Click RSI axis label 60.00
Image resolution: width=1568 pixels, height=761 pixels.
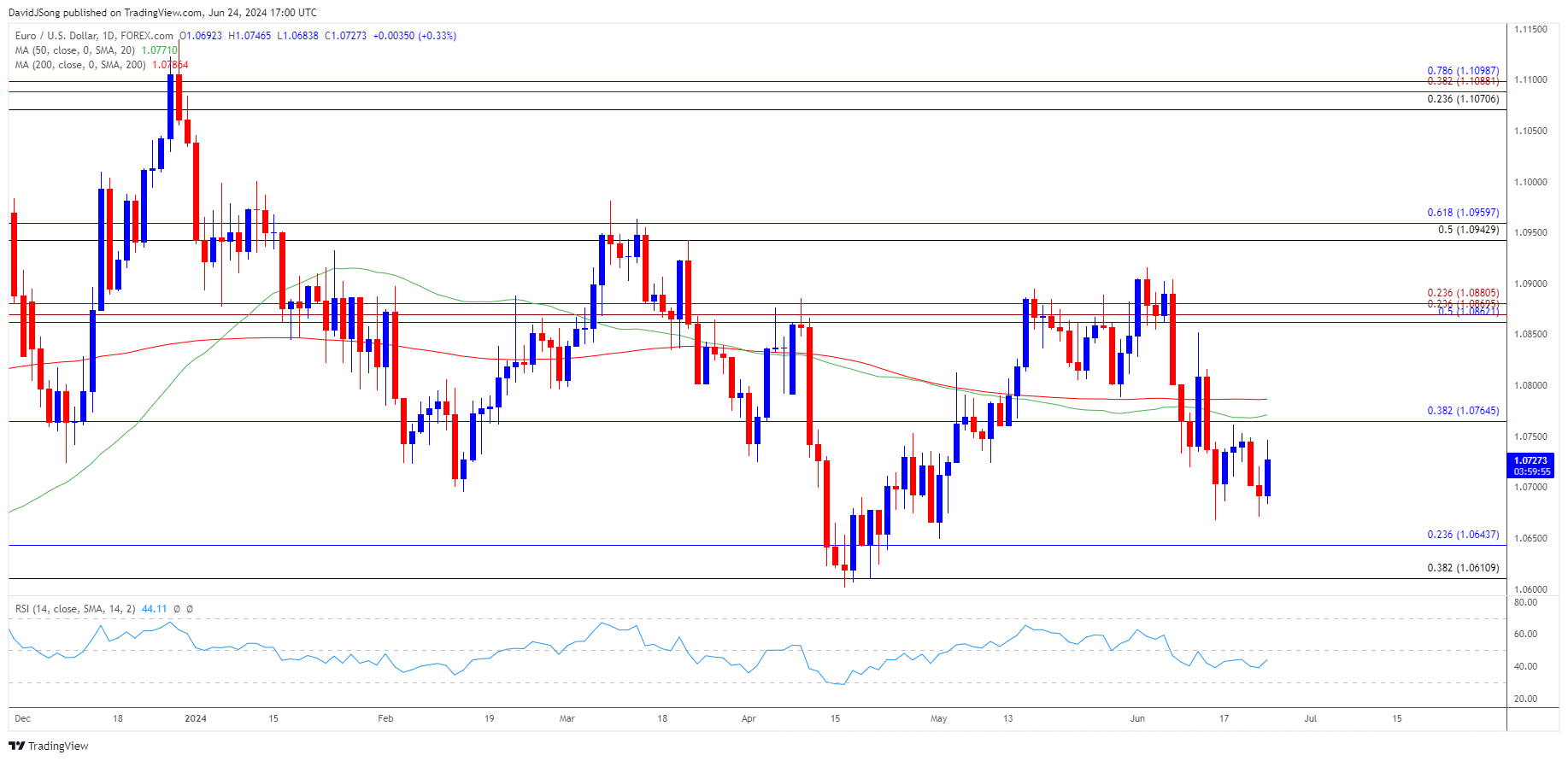point(1525,634)
